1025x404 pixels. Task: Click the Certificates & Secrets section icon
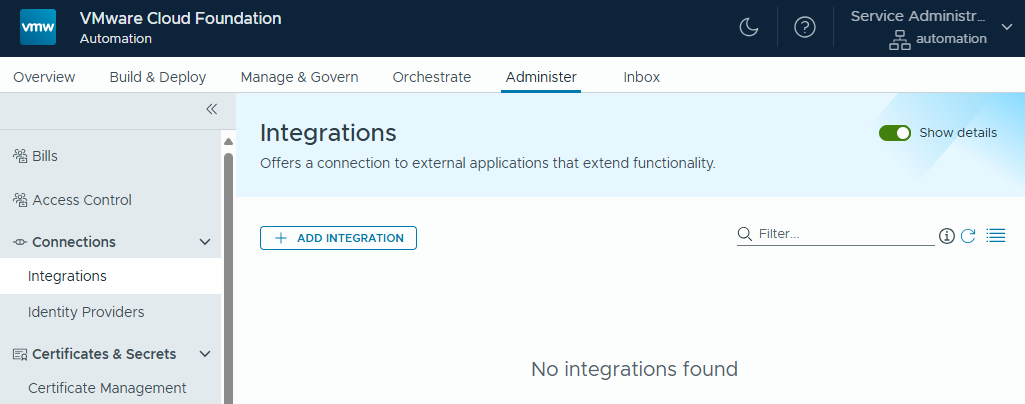[x=20, y=354]
